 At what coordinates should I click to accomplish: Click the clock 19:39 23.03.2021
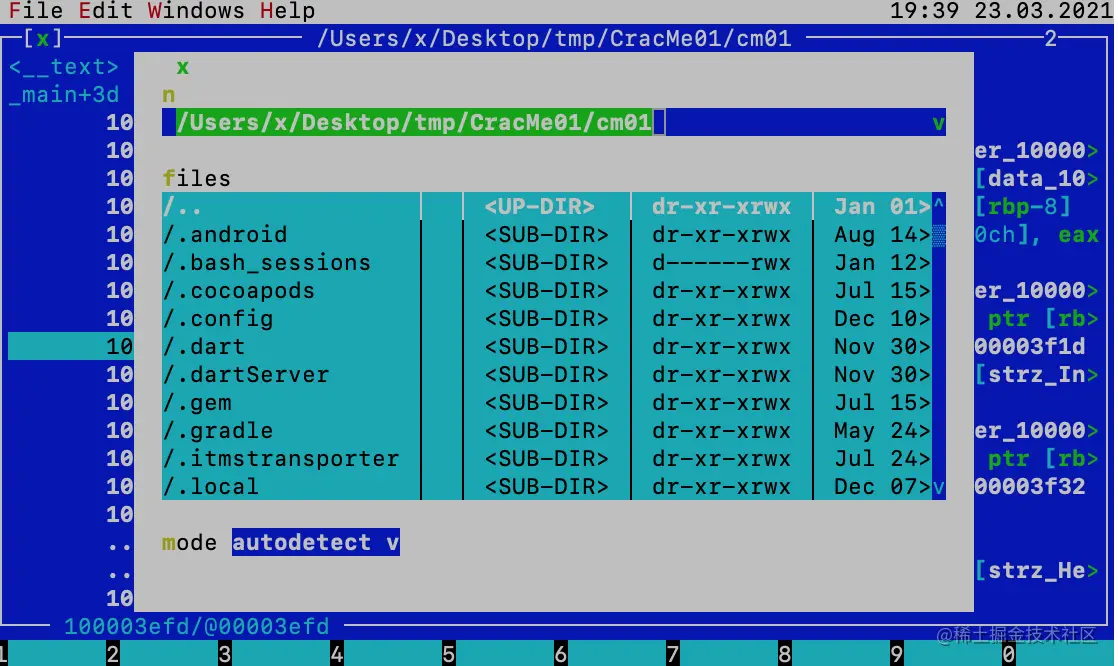tap(1001, 11)
